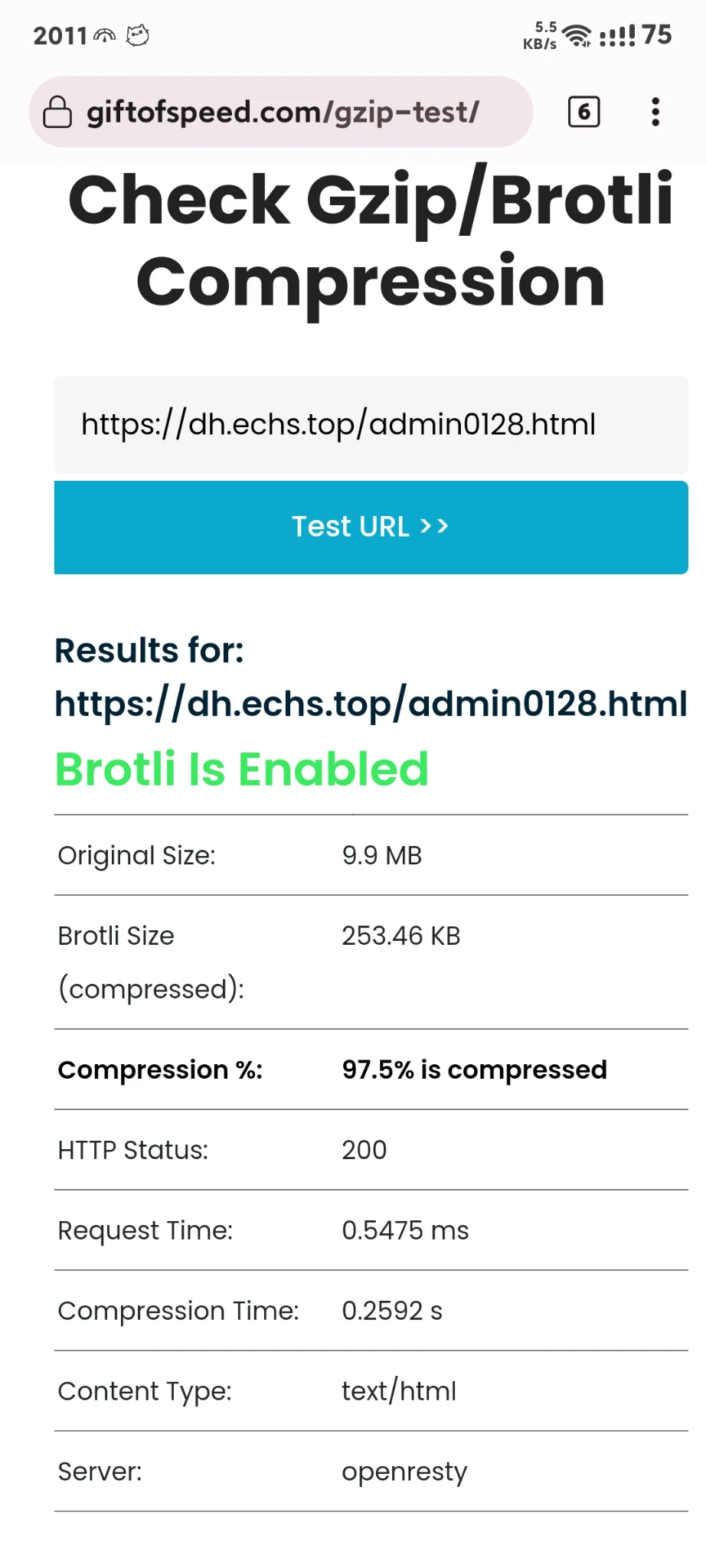Screen dimensions: 706x1568
Task: Open the tab switcher showing 6 tabs
Action: pos(583,112)
